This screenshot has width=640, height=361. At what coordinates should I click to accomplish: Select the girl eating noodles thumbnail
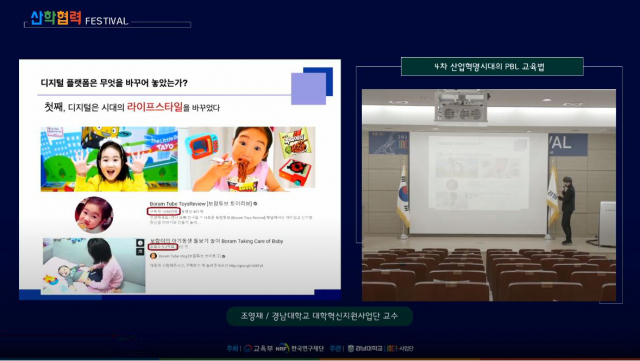[x=251, y=159]
